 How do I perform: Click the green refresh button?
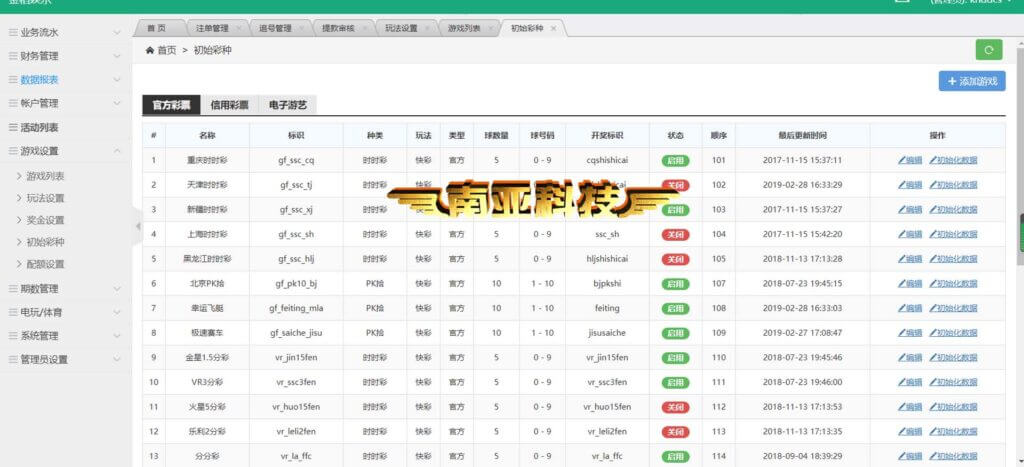[x=989, y=50]
